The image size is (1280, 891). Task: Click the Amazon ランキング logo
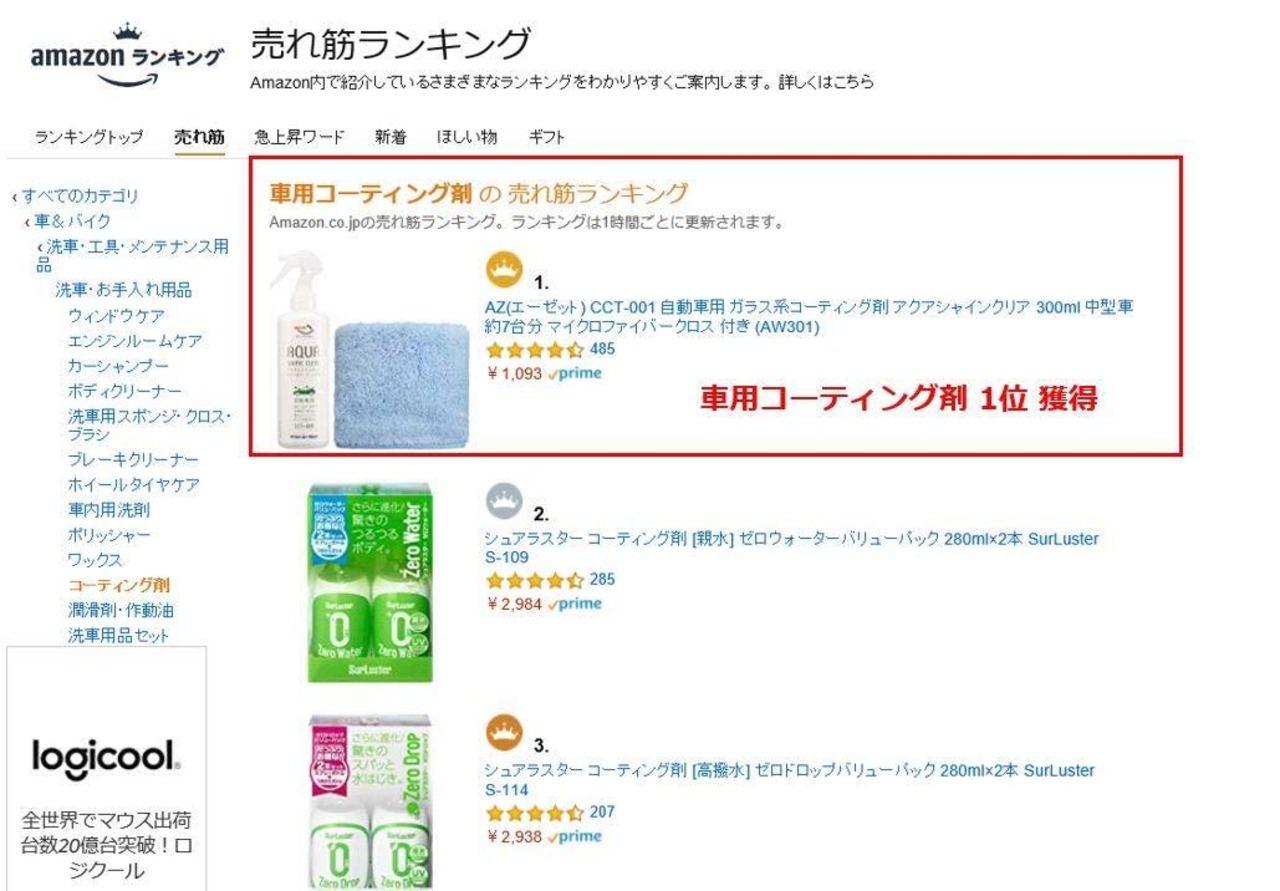point(127,57)
